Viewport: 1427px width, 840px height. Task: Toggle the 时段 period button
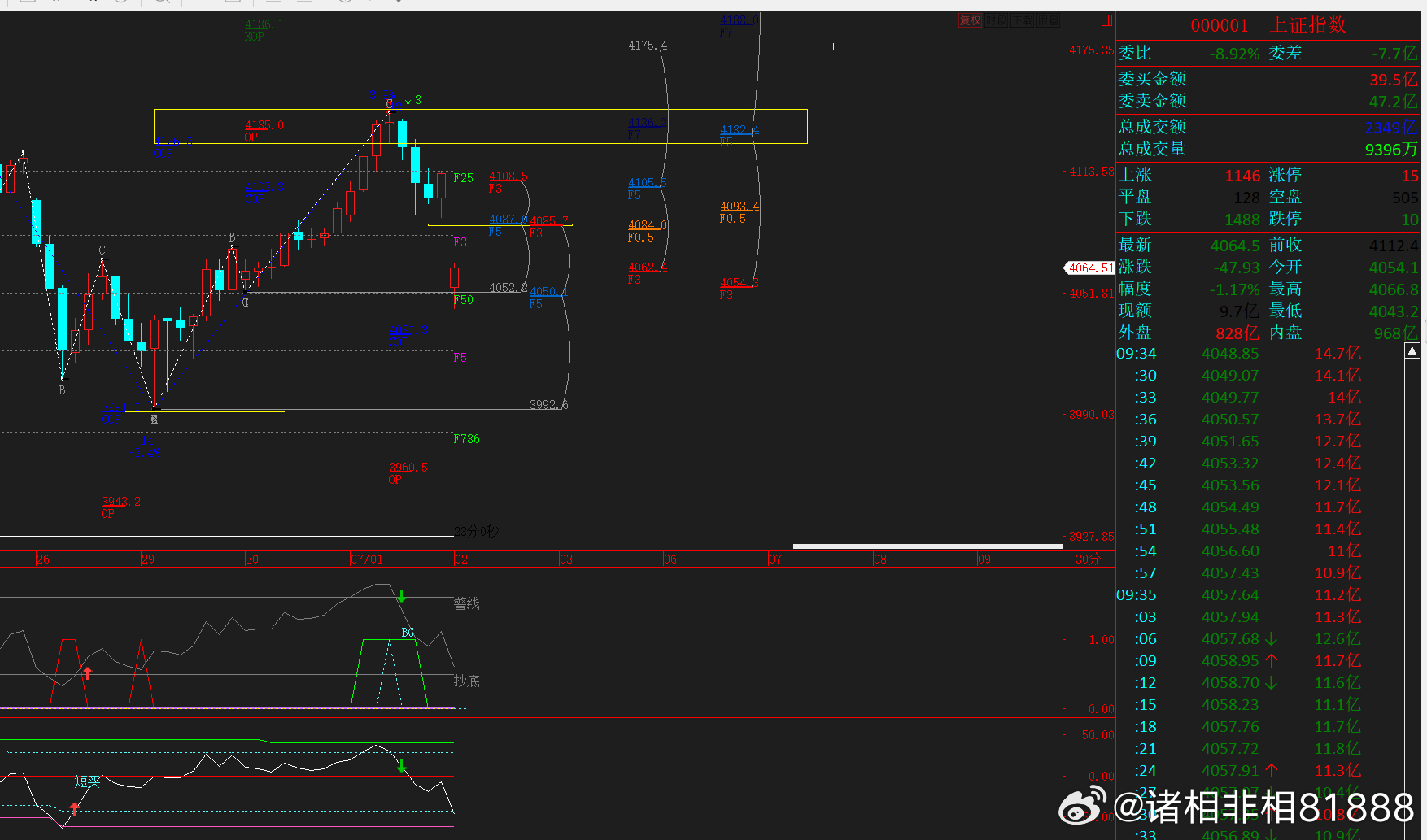[996, 20]
